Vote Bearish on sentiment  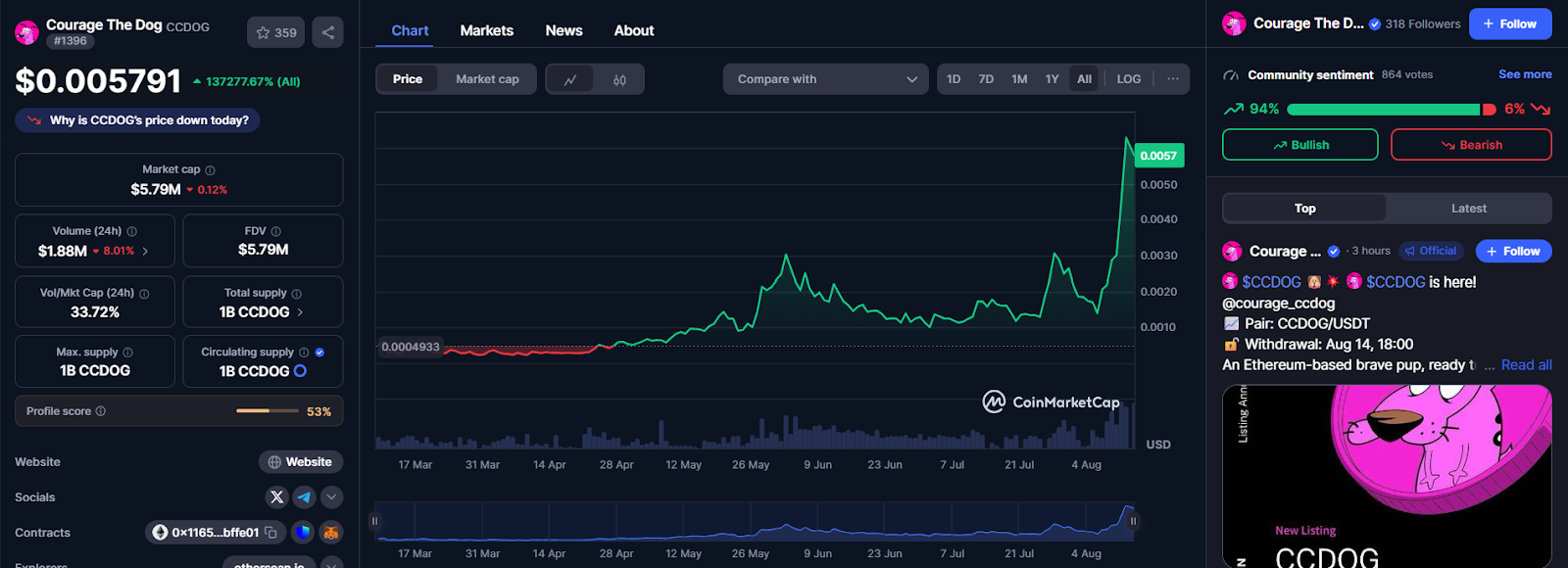pos(1471,145)
